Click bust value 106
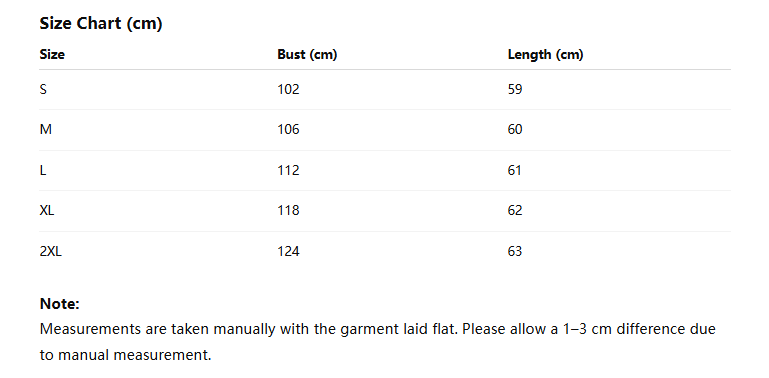Screen dimensions: 769x378 tap(288, 129)
